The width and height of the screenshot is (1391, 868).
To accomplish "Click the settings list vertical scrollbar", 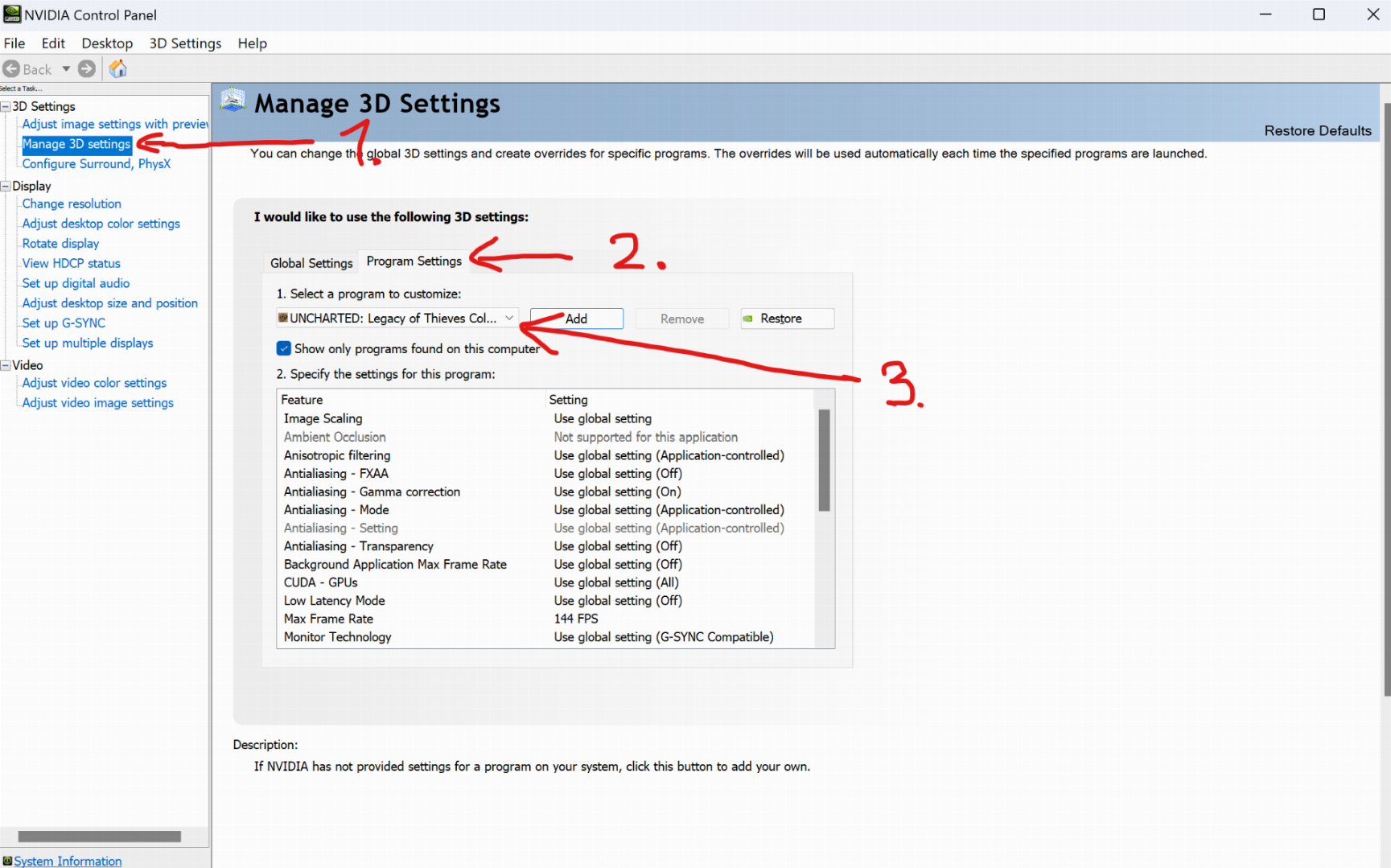I will tap(824, 460).
